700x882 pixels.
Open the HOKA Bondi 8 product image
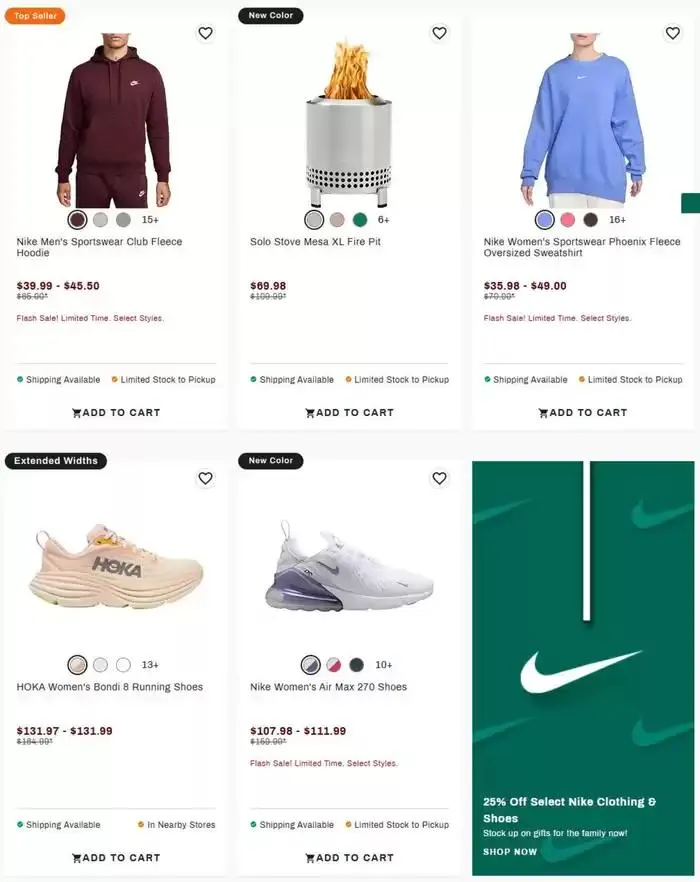pos(116,570)
